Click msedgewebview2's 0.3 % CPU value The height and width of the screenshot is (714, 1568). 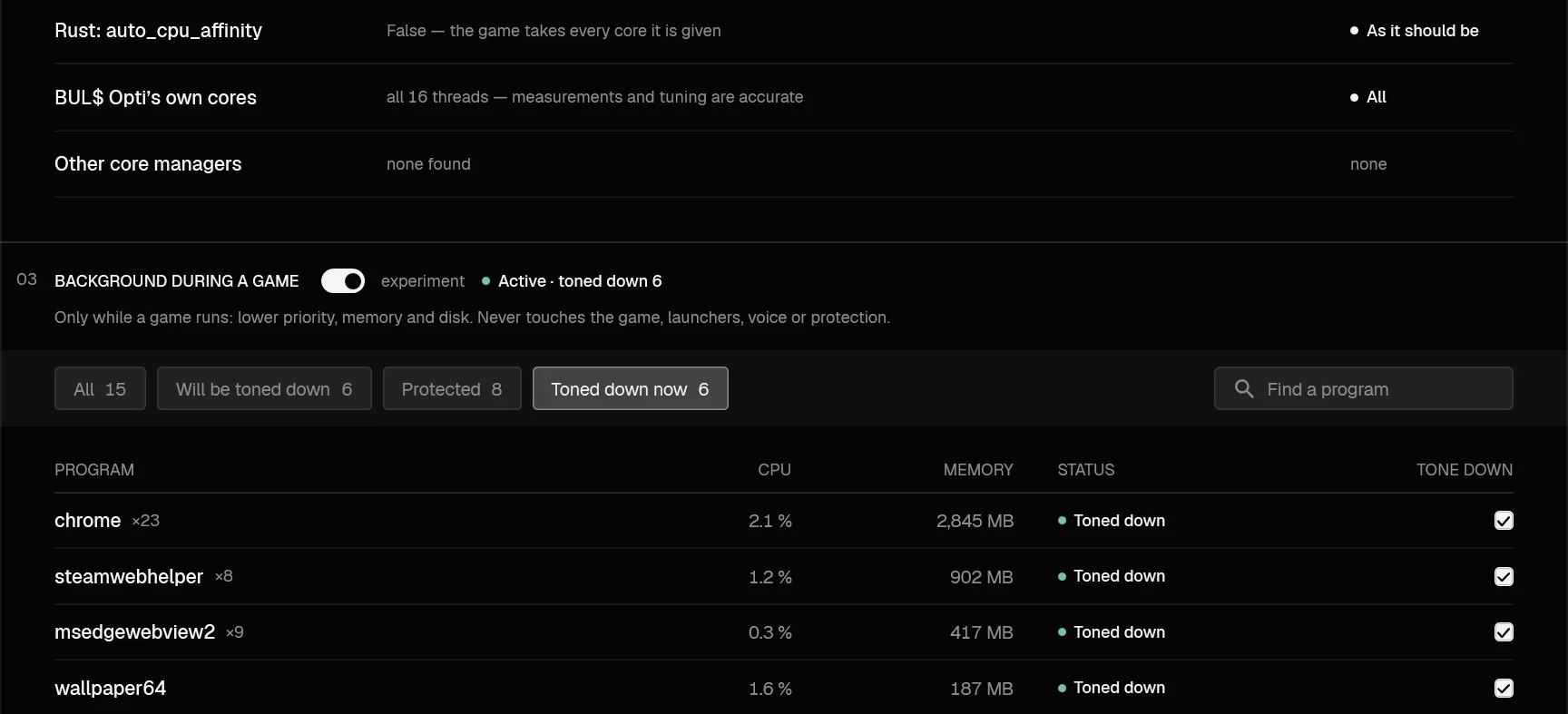(770, 632)
